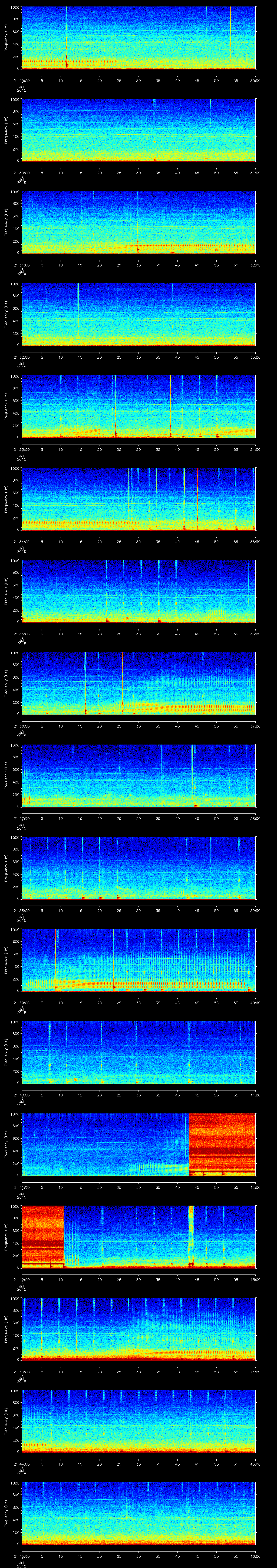Click the spectrogram panel starting at 21:35:00
Image resolution: width=277 pixels, height=1568 pixels.
pos(139,591)
